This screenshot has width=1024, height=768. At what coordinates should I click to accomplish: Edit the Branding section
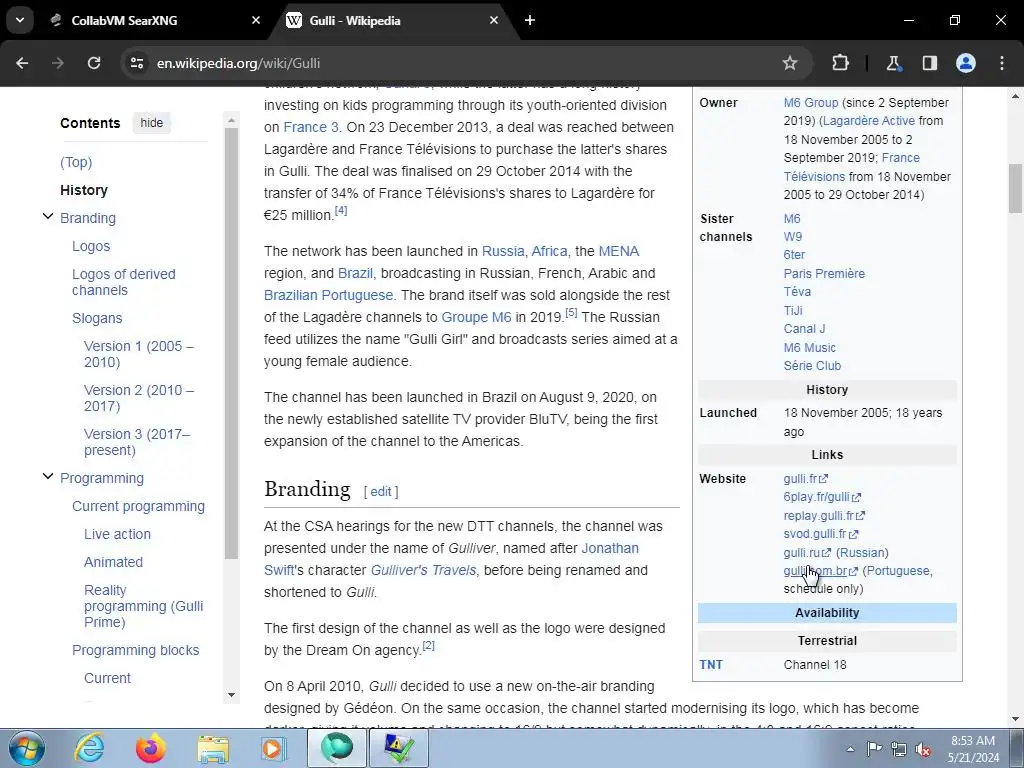(381, 492)
